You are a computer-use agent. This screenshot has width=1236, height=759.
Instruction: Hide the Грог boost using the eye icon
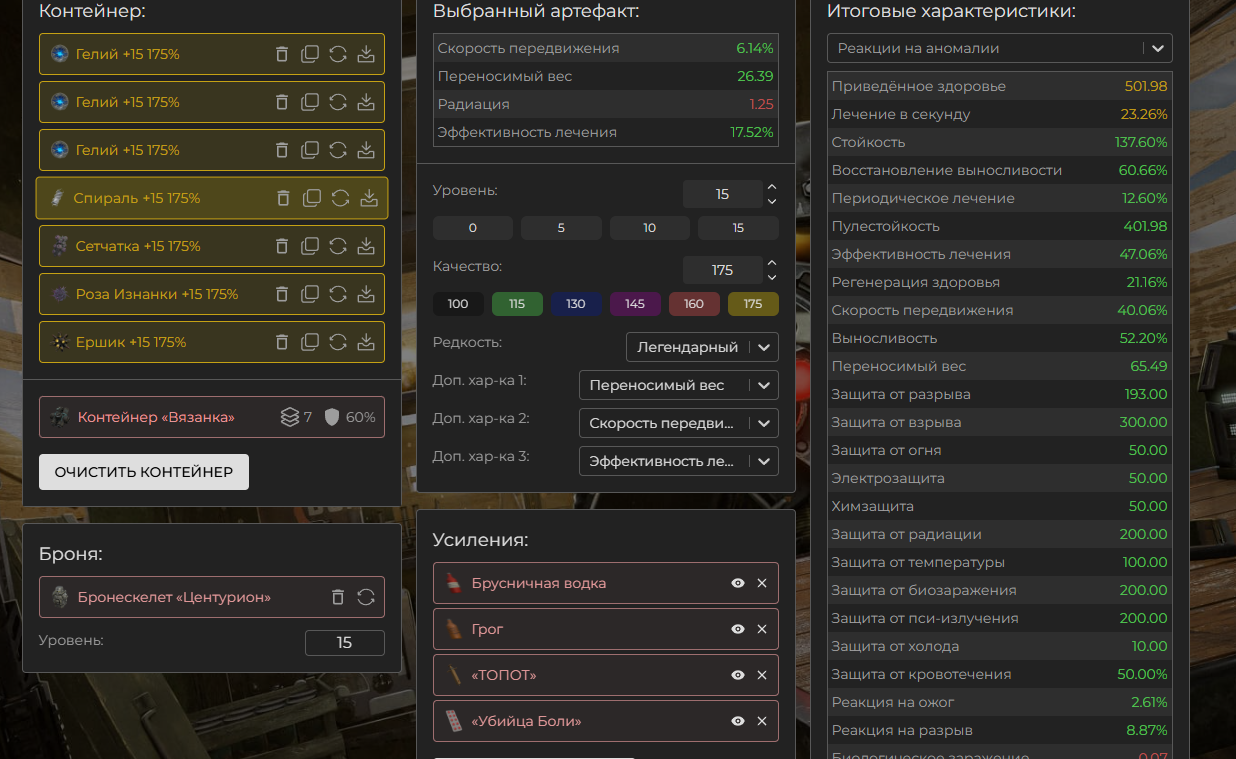tap(738, 629)
